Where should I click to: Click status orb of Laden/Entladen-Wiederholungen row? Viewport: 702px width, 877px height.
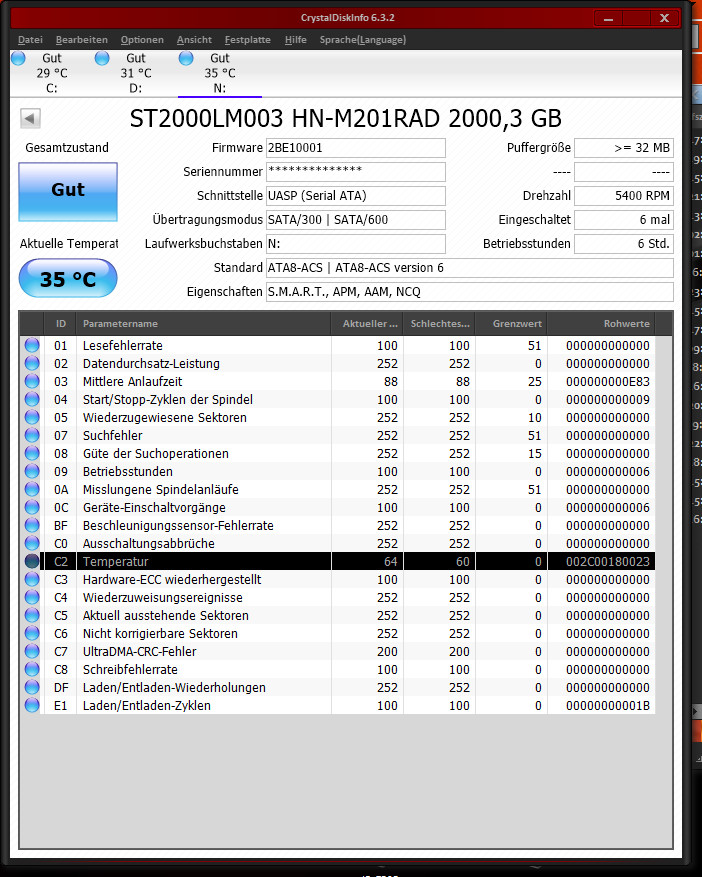tap(32, 687)
